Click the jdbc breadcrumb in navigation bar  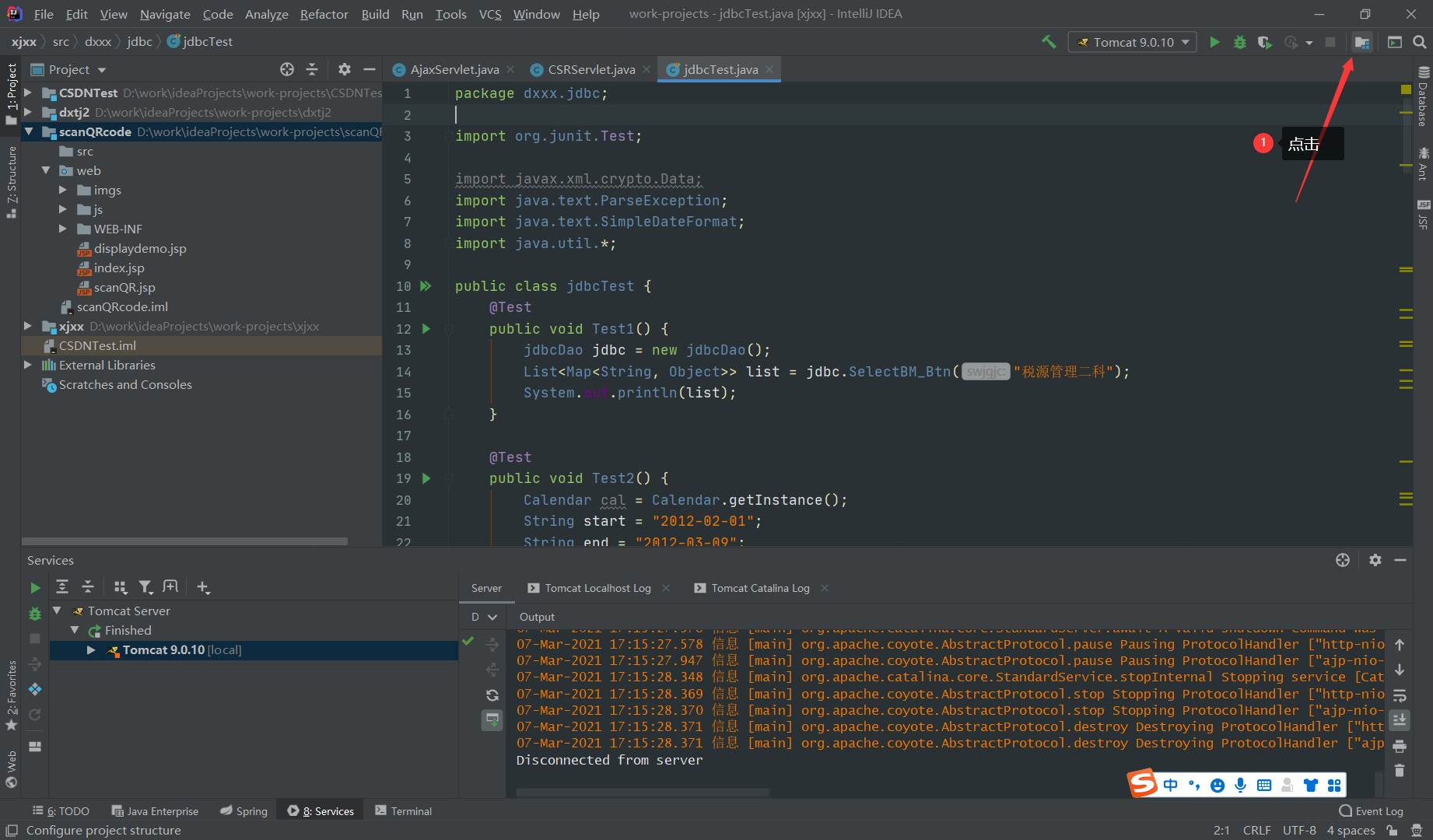tap(139, 42)
